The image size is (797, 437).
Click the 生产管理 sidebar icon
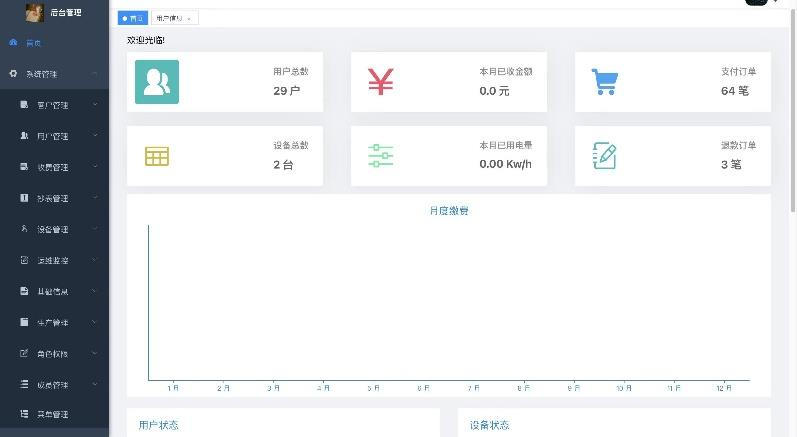pyautogui.click(x=24, y=322)
